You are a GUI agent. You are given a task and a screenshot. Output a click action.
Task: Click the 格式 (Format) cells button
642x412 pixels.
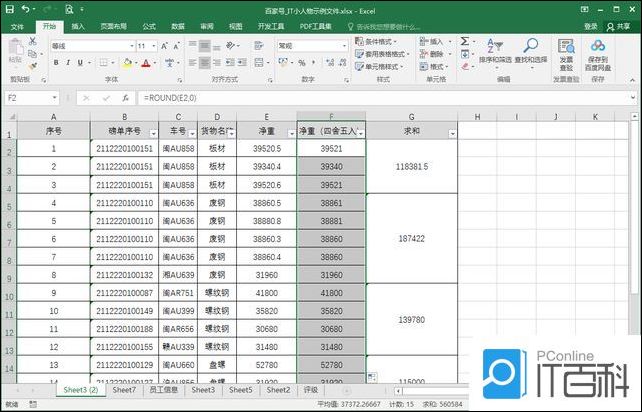pyautogui.click(x=434, y=66)
